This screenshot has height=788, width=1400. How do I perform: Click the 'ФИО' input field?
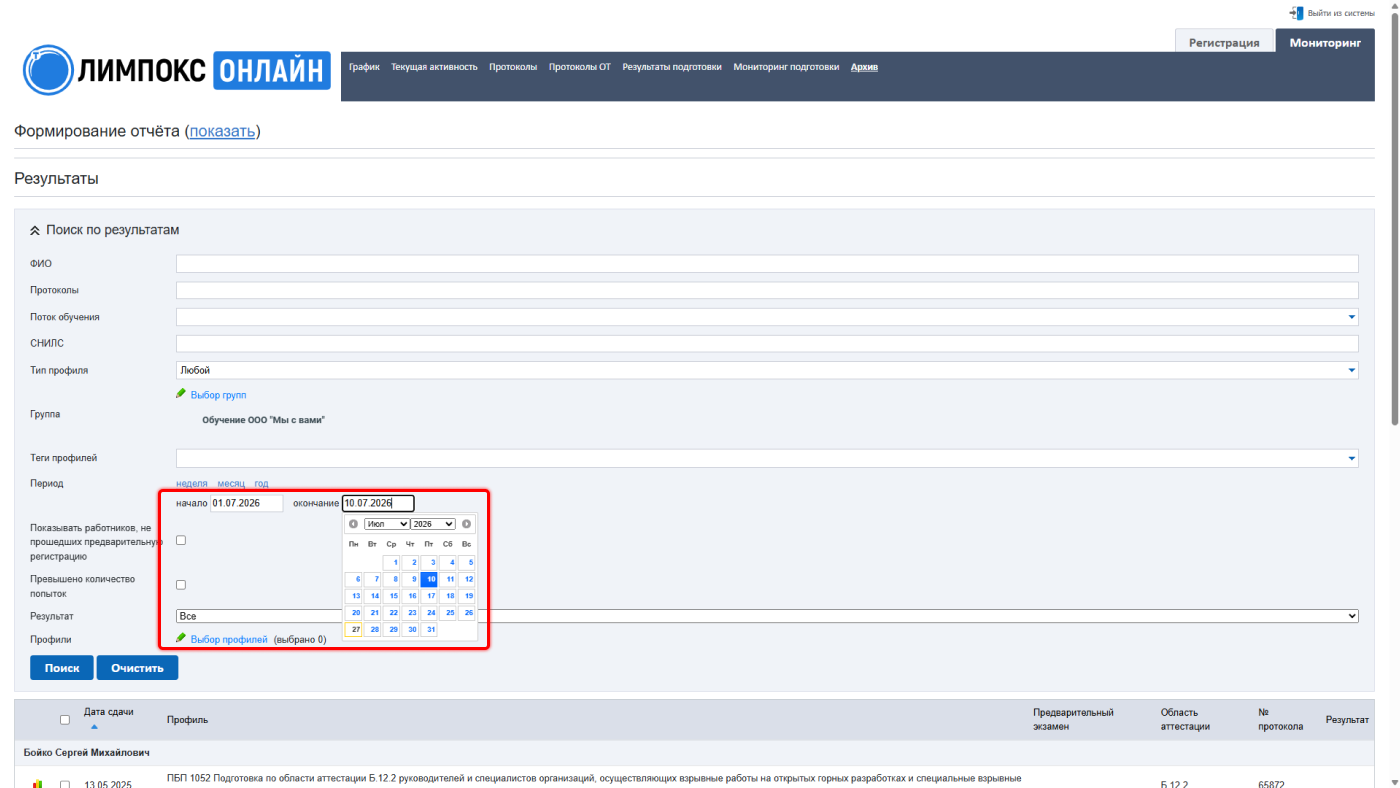click(x=767, y=264)
